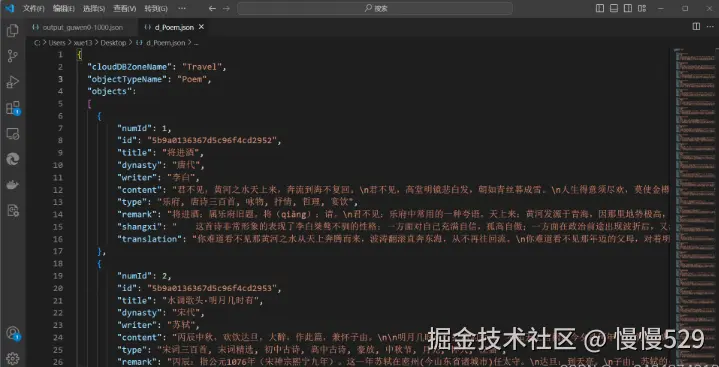719x367 pixels.
Task: Click line number 17 in gutter
Action: (58, 251)
